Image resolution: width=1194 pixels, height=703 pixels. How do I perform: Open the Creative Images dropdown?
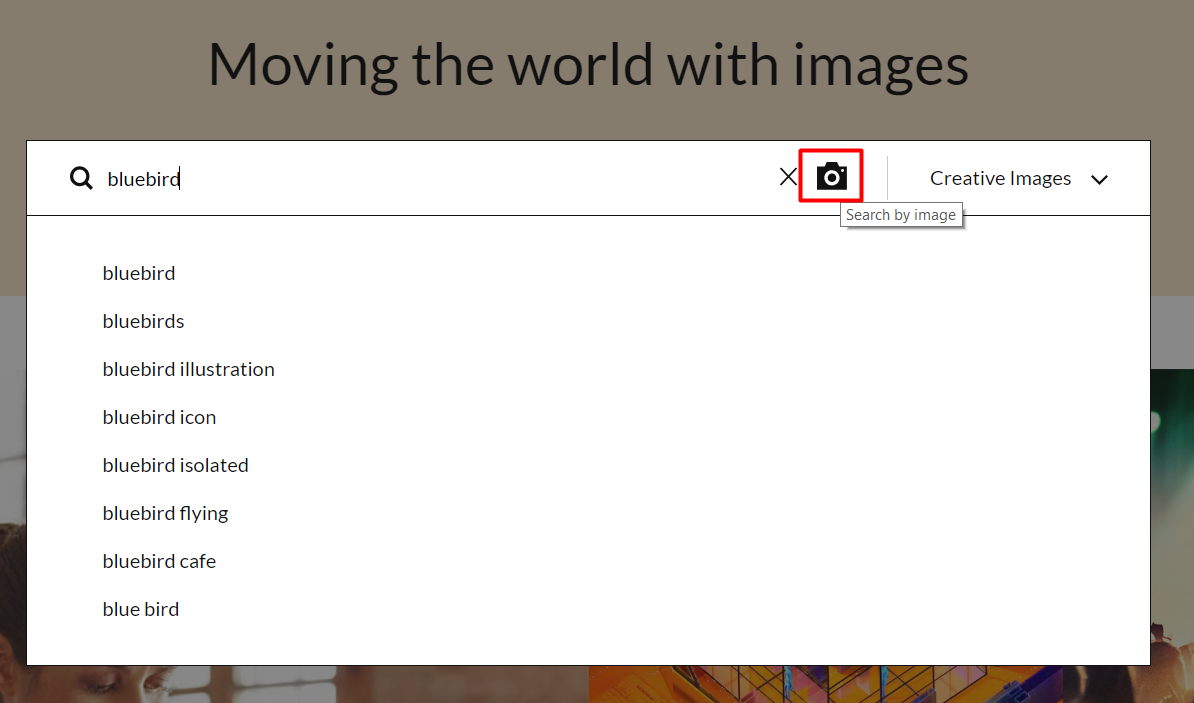(x=1000, y=178)
